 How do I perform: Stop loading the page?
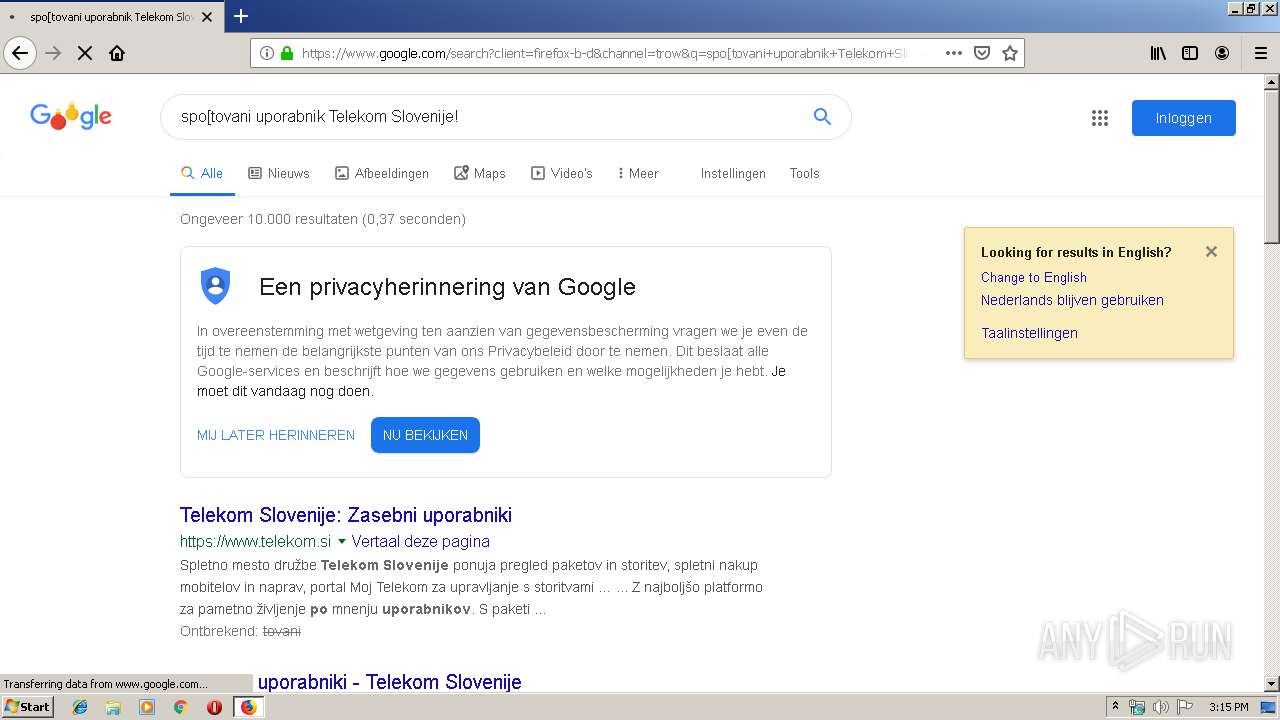pos(85,53)
